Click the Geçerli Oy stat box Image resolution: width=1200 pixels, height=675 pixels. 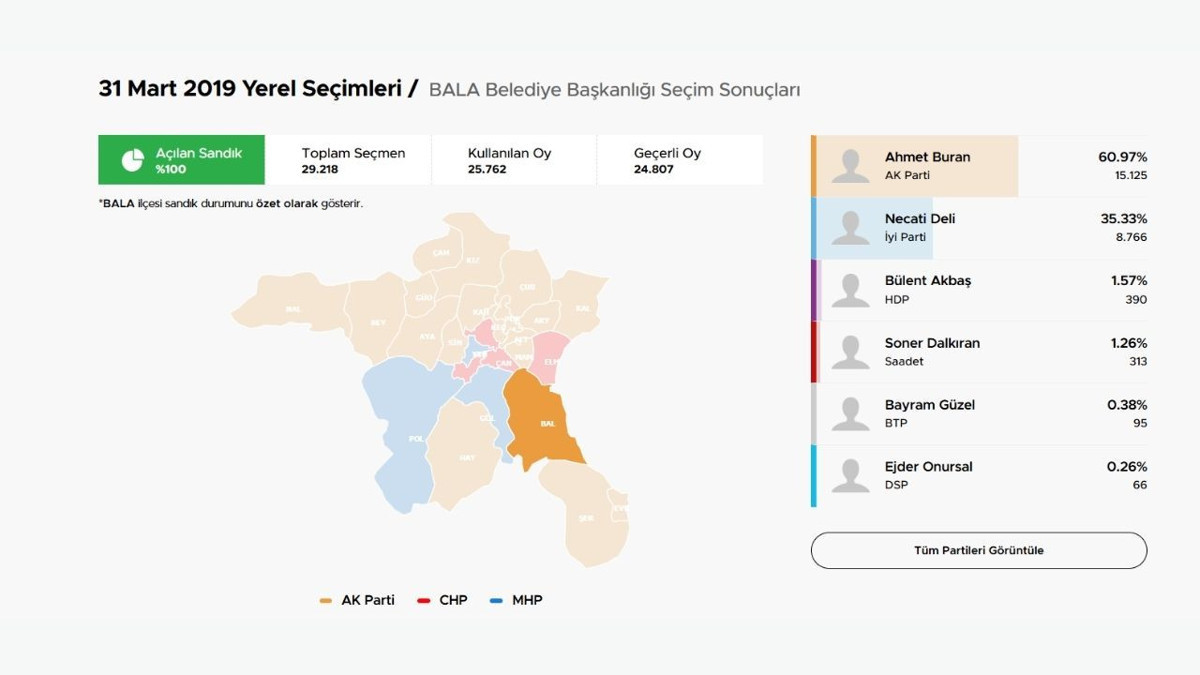click(680, 160)
